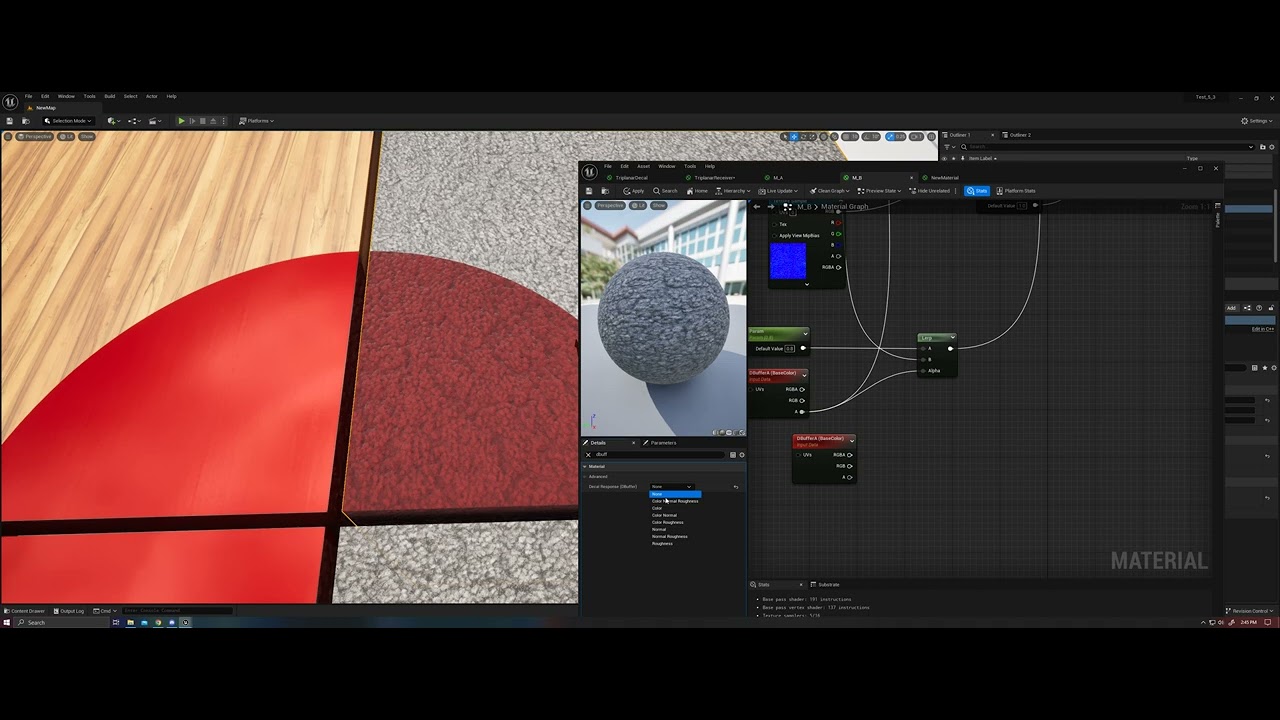The image size is (1280, 720).
Task: Collapse the Material category
Action: pyautogui.click(x=585, y=466)
